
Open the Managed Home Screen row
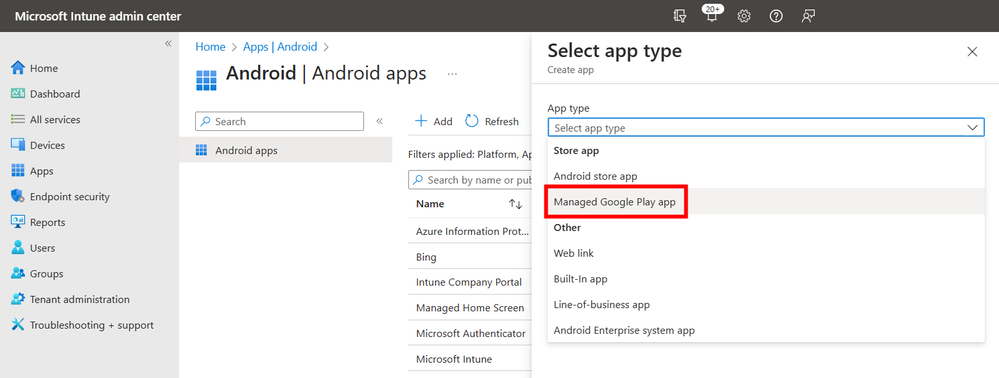[x=470, y=308]
